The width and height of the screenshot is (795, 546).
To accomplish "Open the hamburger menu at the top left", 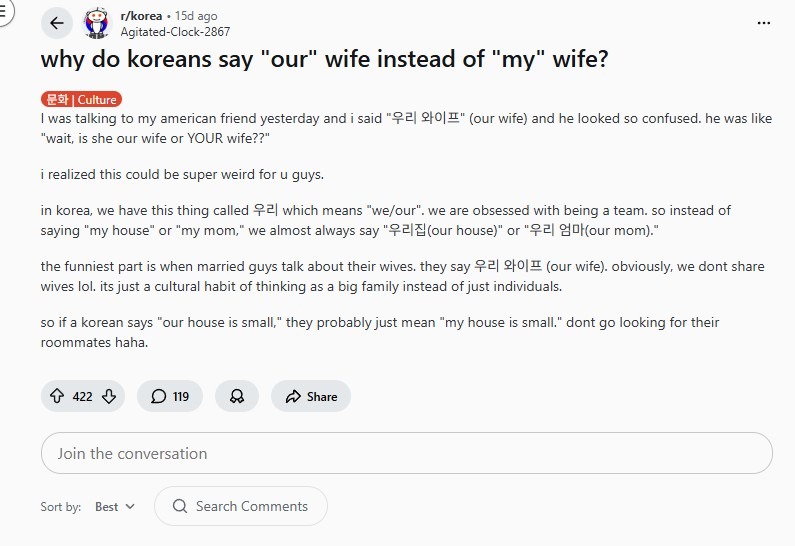I will [x=5, y=12].
